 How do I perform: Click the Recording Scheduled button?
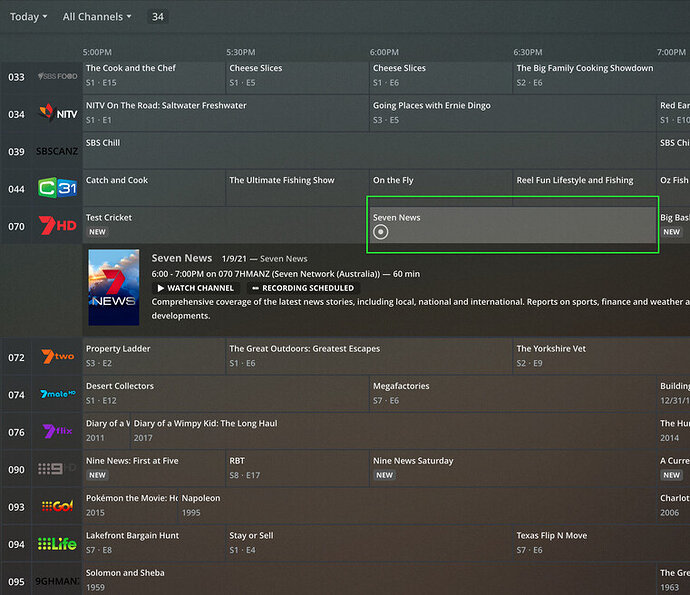point(303,288)
